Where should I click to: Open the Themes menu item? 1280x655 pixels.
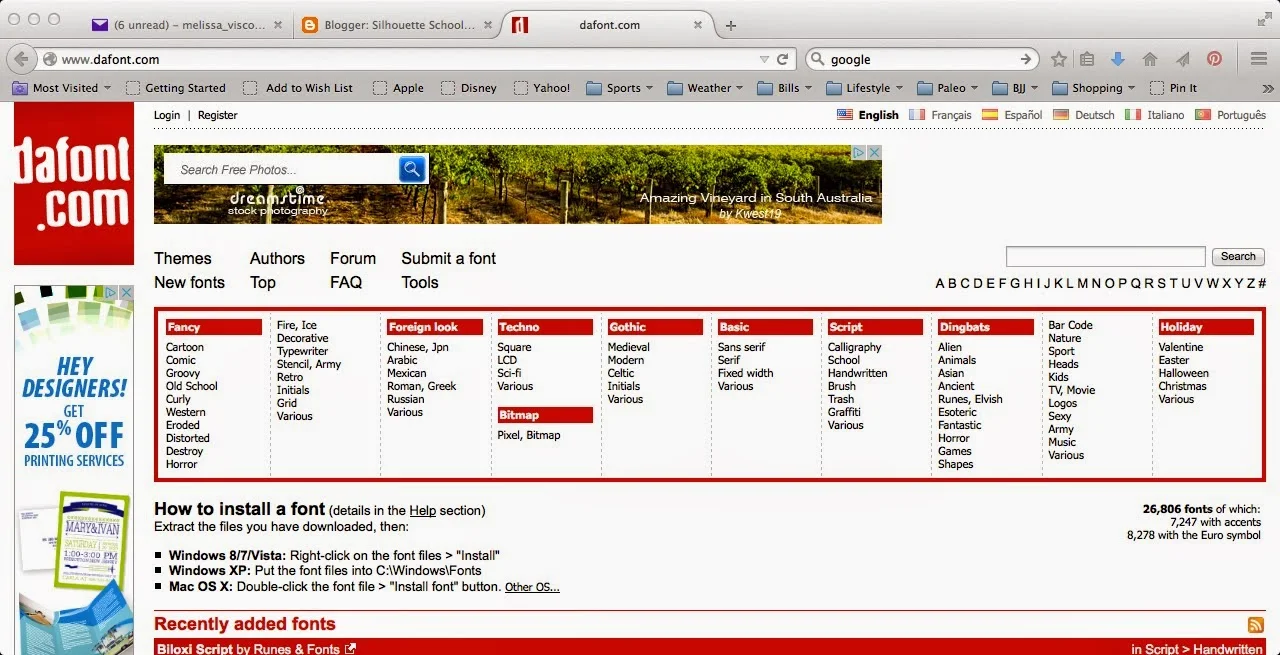point(183,258)
